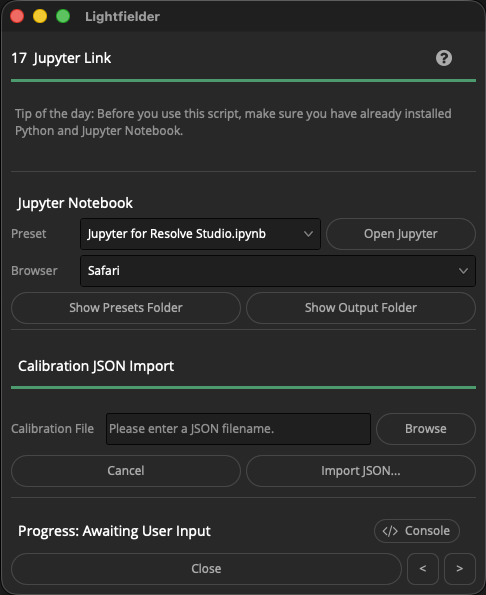Focus the Calibration File filename field

238,429
